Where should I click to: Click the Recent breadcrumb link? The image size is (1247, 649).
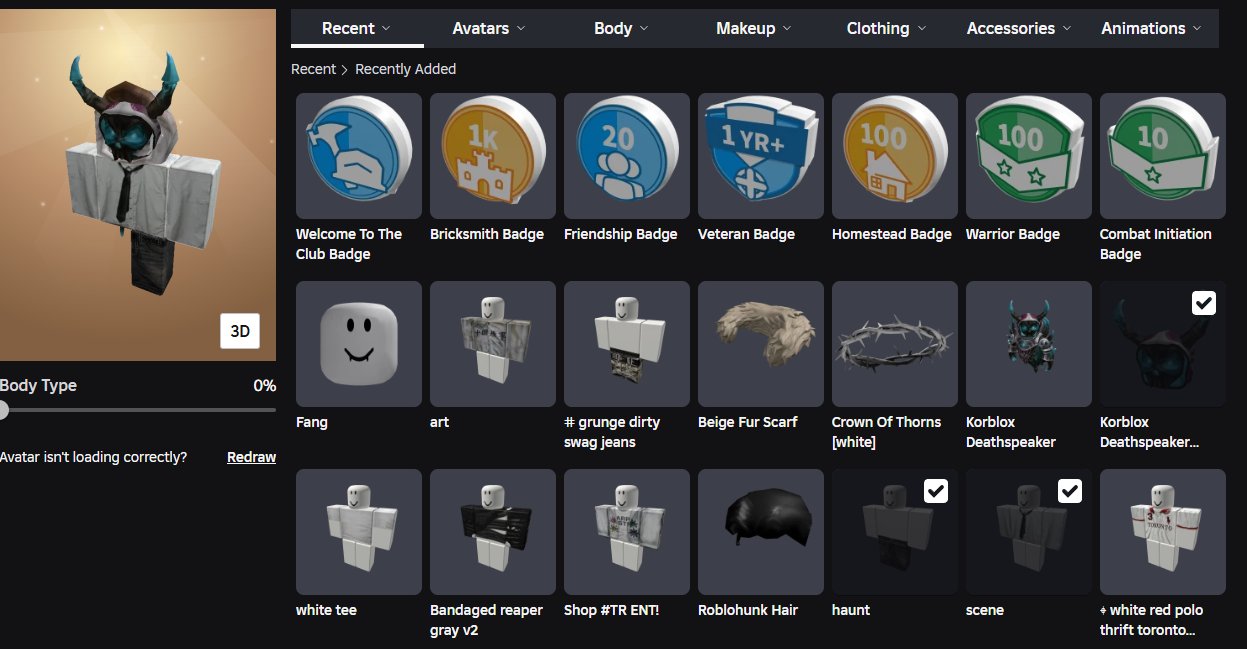pyautogui.click(x=313, y=69)
